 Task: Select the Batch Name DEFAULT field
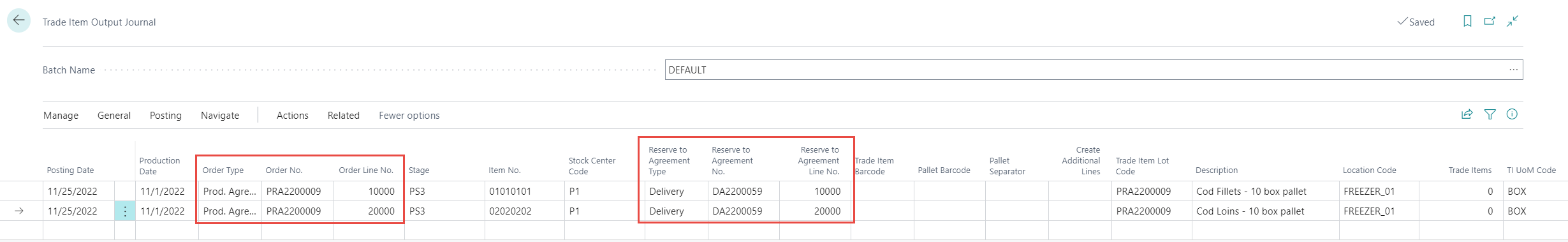coord(1094,70)
